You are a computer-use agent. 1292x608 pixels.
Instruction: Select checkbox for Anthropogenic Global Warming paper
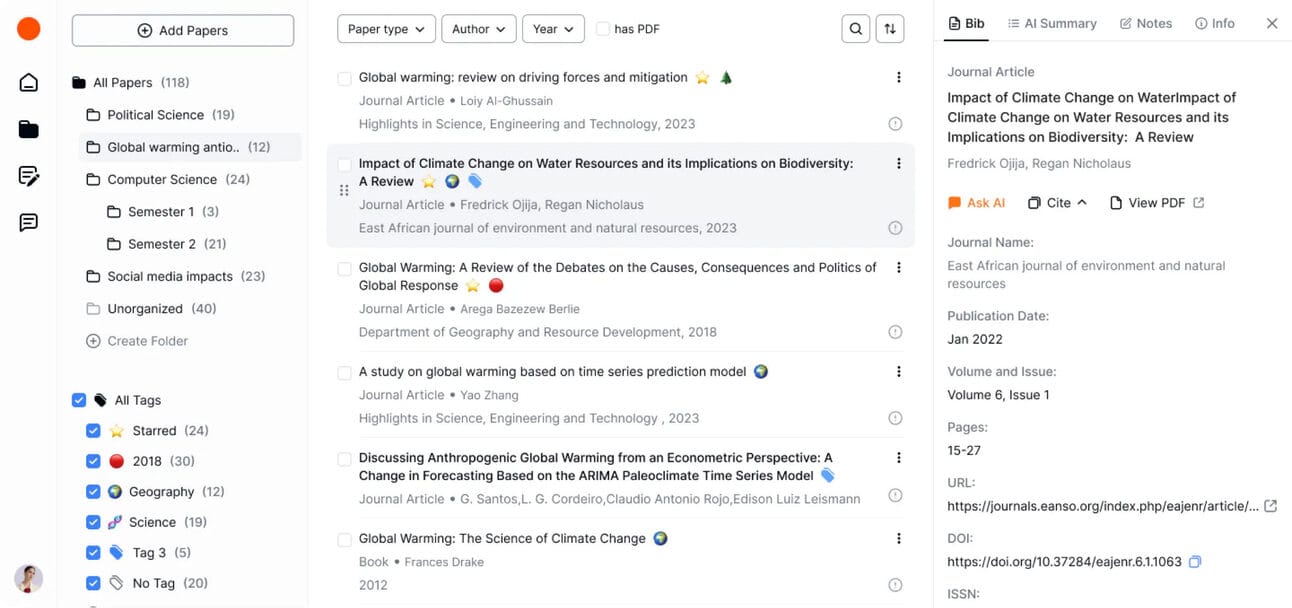coord(344,458)
